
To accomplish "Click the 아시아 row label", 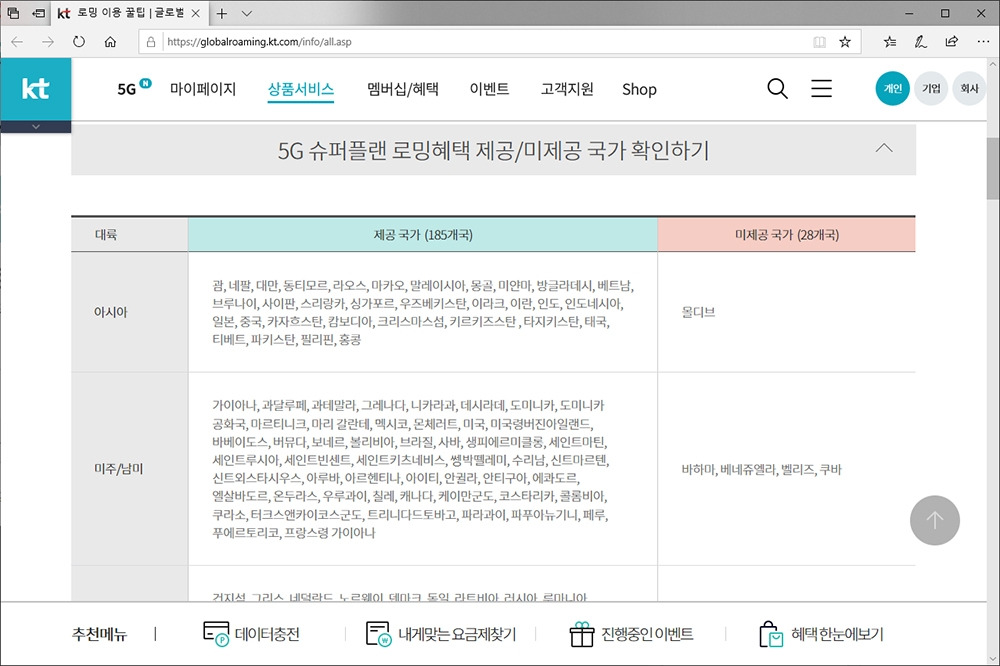I will point(111,312).
